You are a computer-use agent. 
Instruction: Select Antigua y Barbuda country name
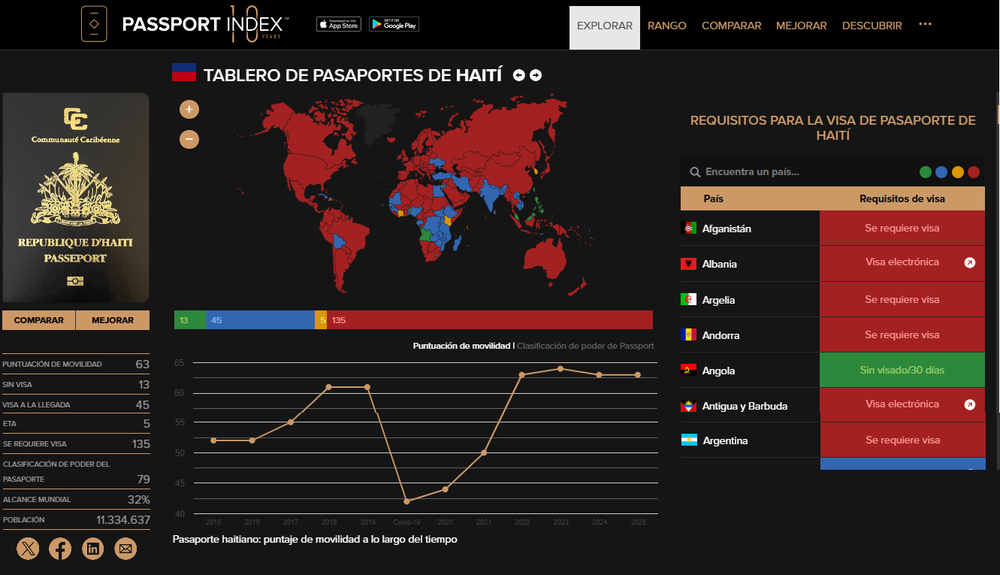[744, 405]
